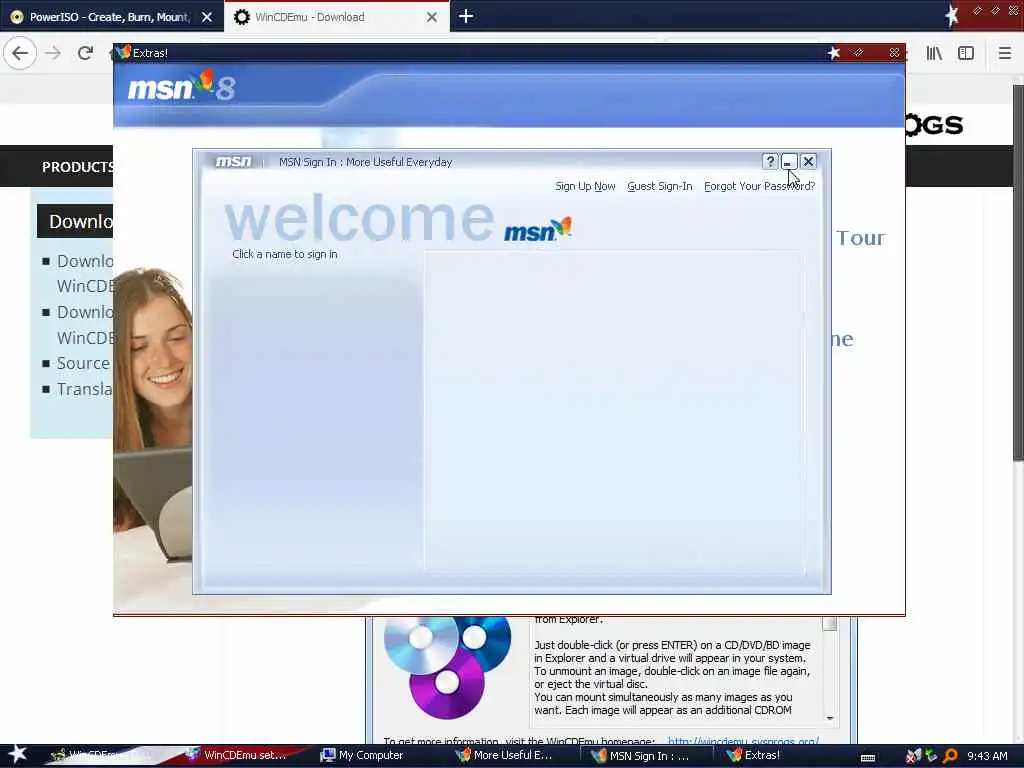Click the MSN logo in the sign-in title bar
The height and width of the screenshot is (768, 1024).
click(x=233, y=161)
